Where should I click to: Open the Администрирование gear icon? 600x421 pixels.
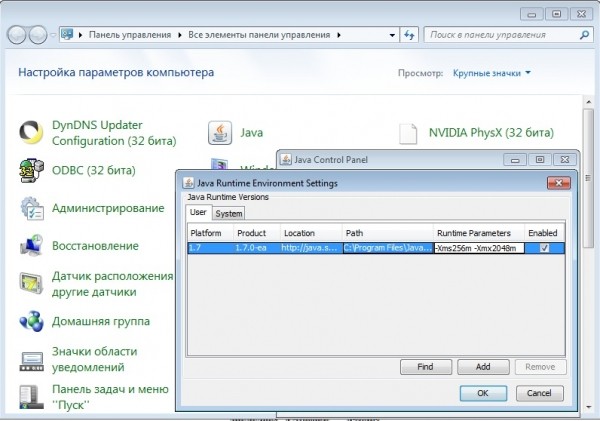pos(32,208)
